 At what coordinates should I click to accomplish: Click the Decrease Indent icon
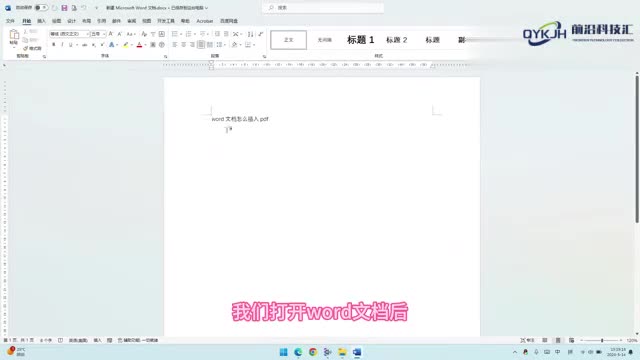tap(217, 34)
